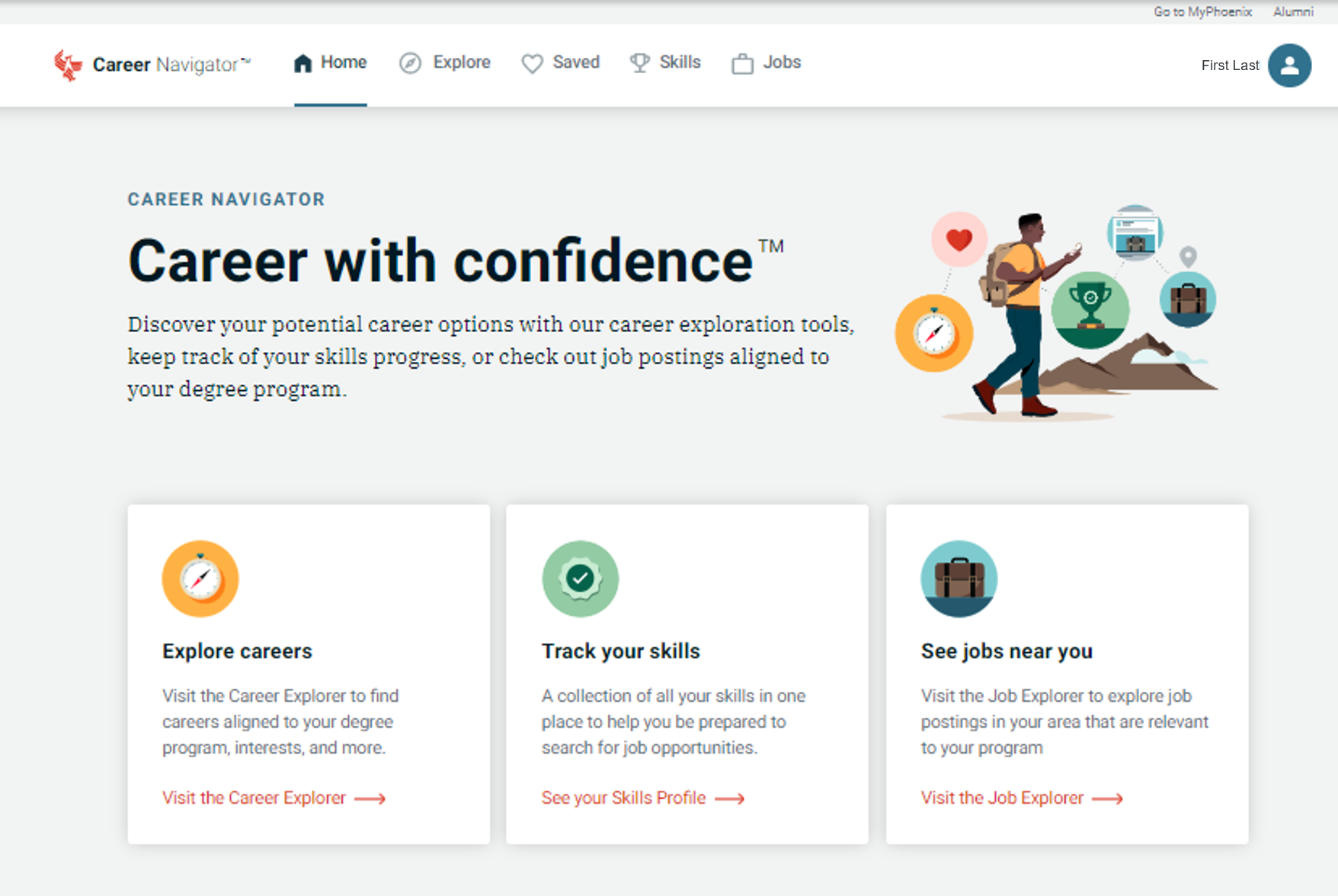Click the First Last user name
1338x896 pixels.
coord(1230,66)
